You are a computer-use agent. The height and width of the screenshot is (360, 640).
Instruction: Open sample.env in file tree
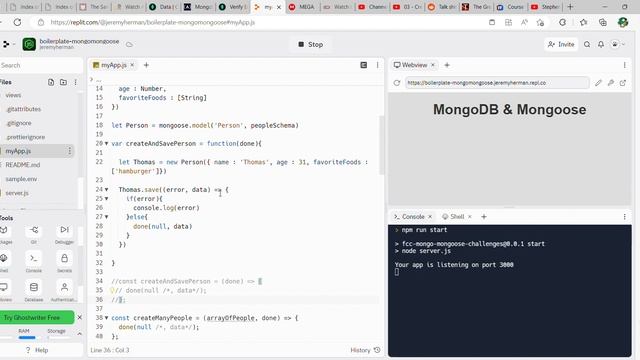tap(21, 179)
